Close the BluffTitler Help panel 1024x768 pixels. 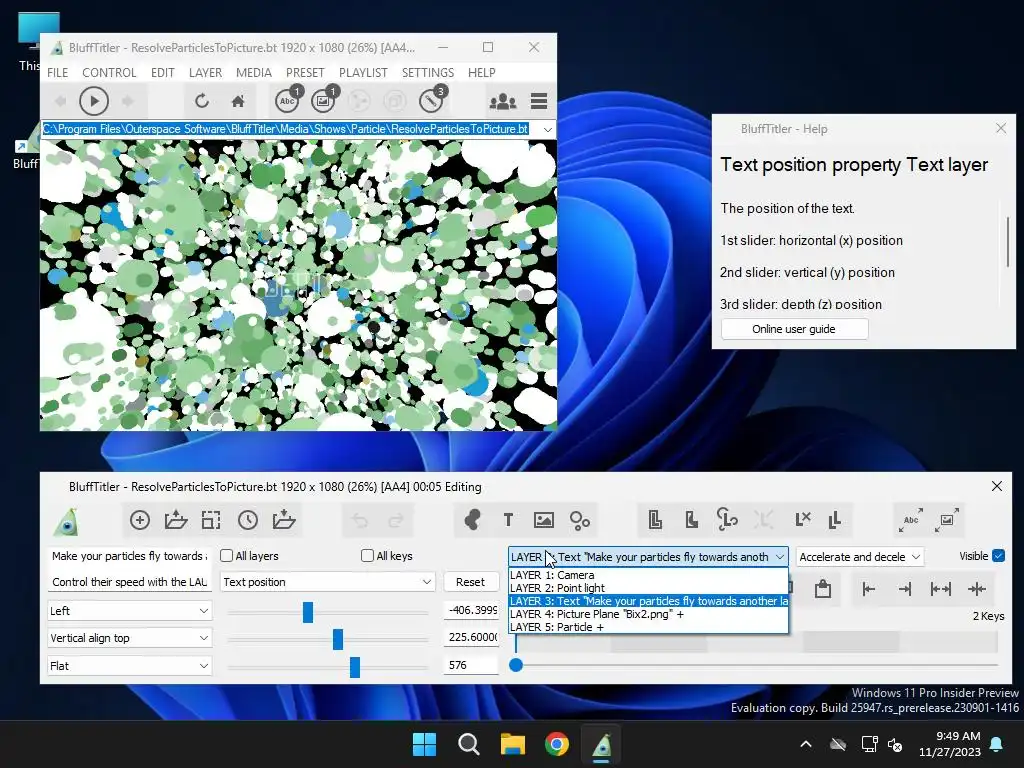click(1000, 128)
